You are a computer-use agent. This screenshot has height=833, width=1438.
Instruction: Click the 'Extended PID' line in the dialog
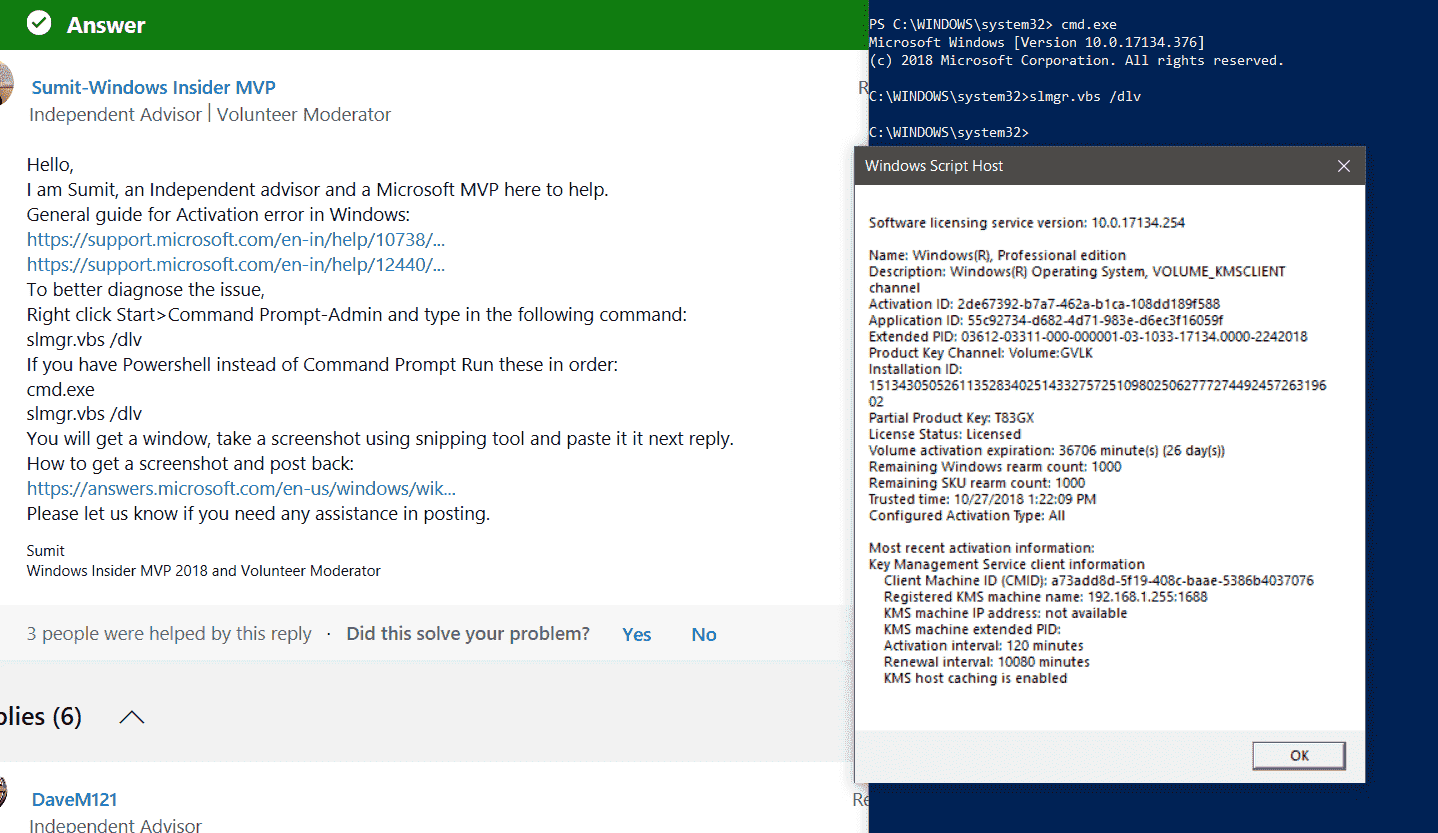(x=1088, y=337)
